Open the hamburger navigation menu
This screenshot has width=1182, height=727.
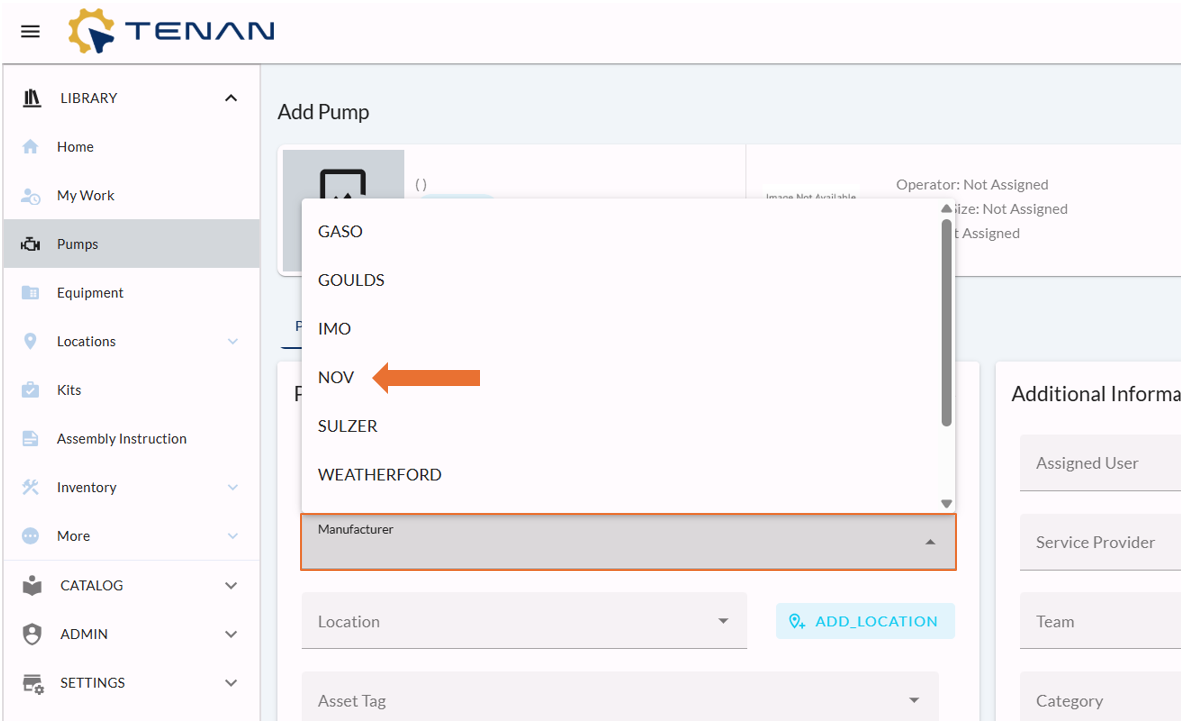tap(30, 32)
